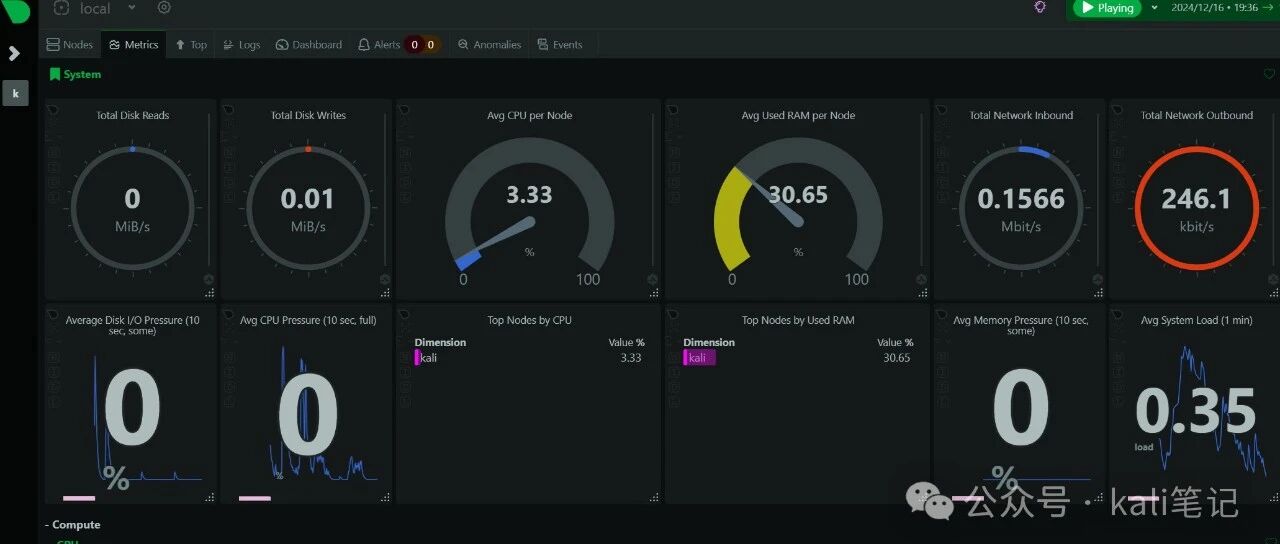Open settings via the gear icon
The image size is (1280, 544).
164,8
